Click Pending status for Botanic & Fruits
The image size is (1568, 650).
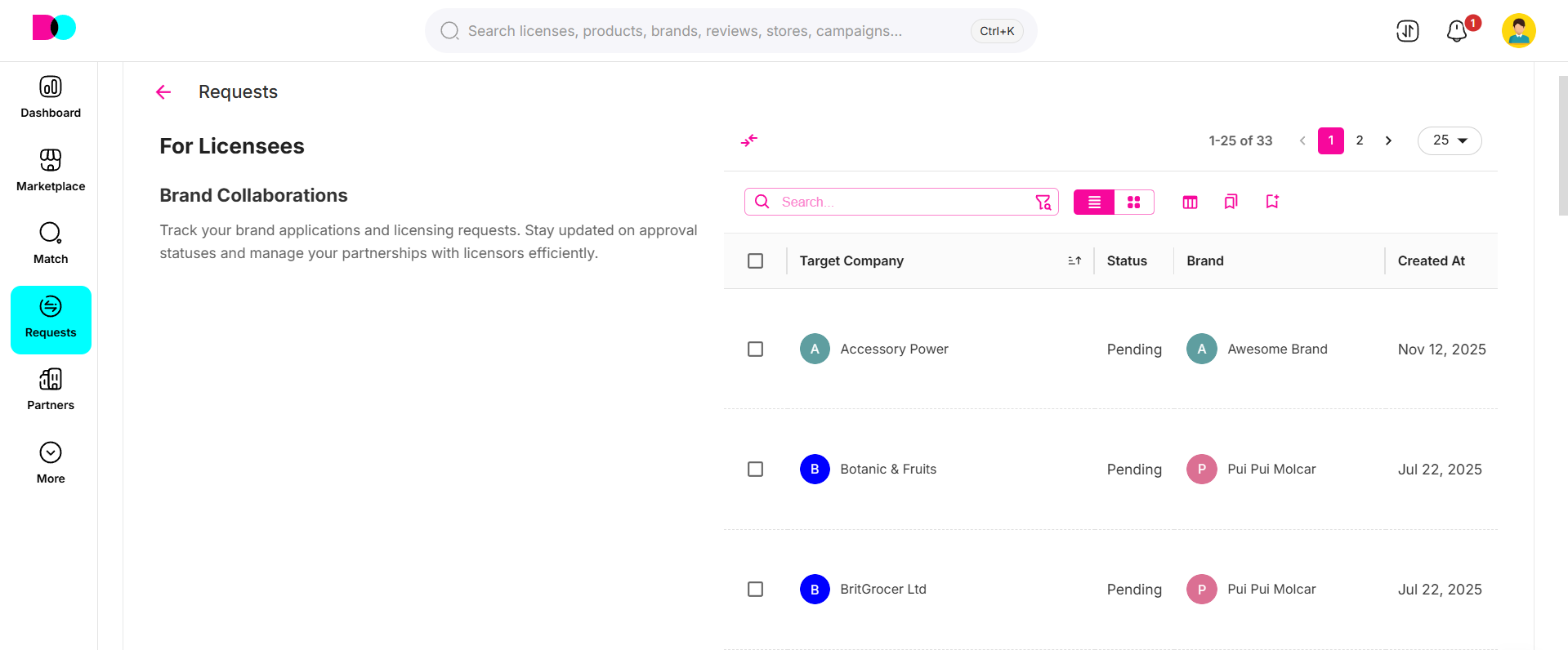(x=1134, y=470)
